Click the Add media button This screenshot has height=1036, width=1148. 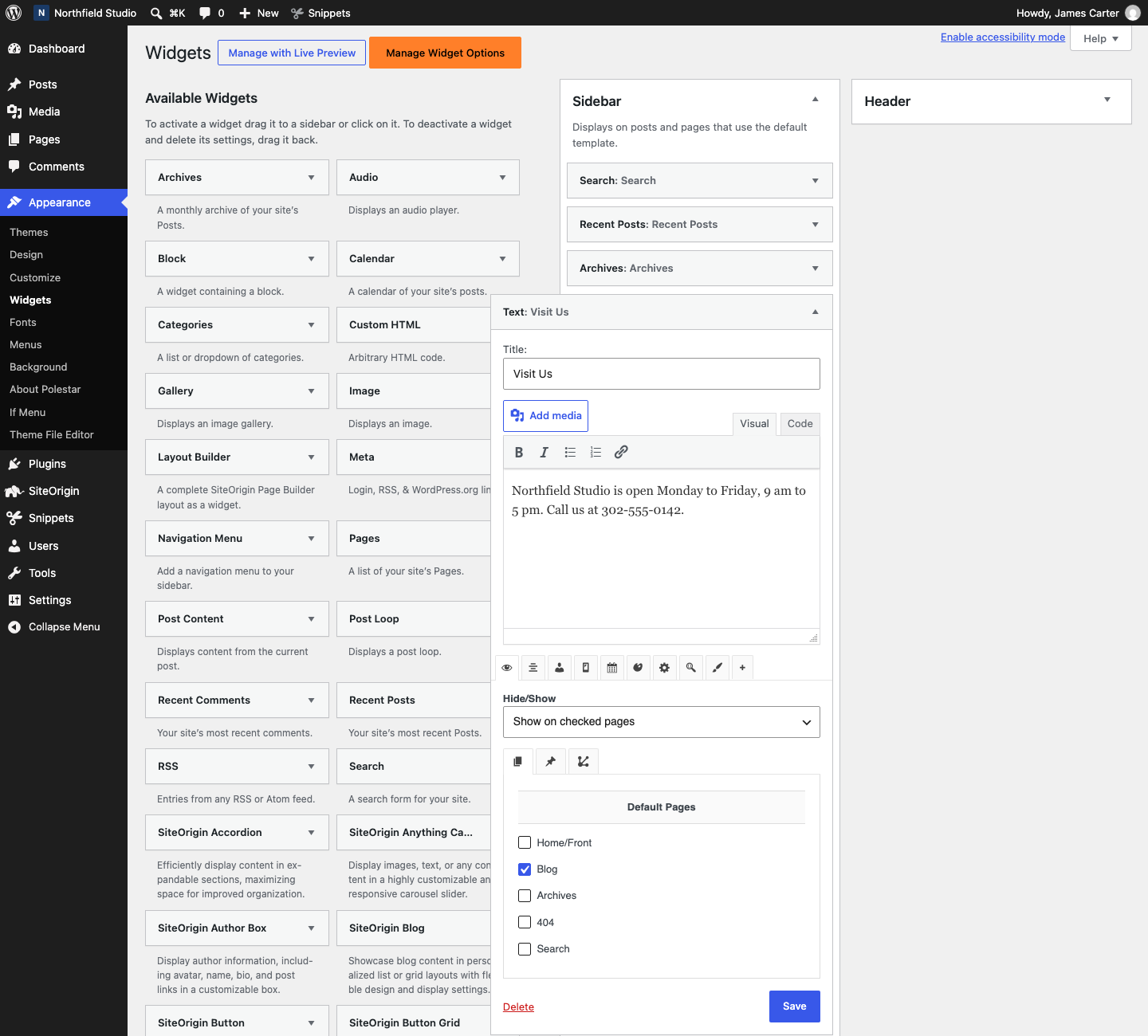coord(546,416)
